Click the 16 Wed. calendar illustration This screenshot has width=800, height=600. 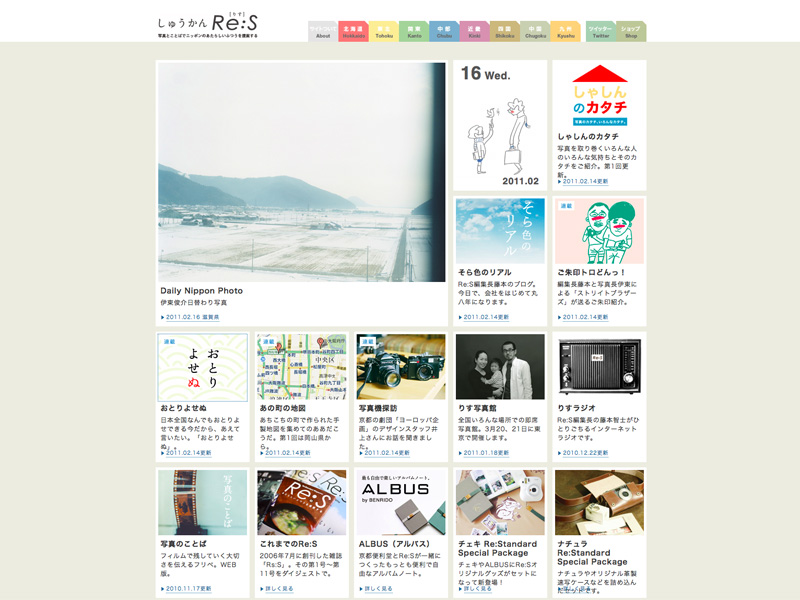(500, 126)
